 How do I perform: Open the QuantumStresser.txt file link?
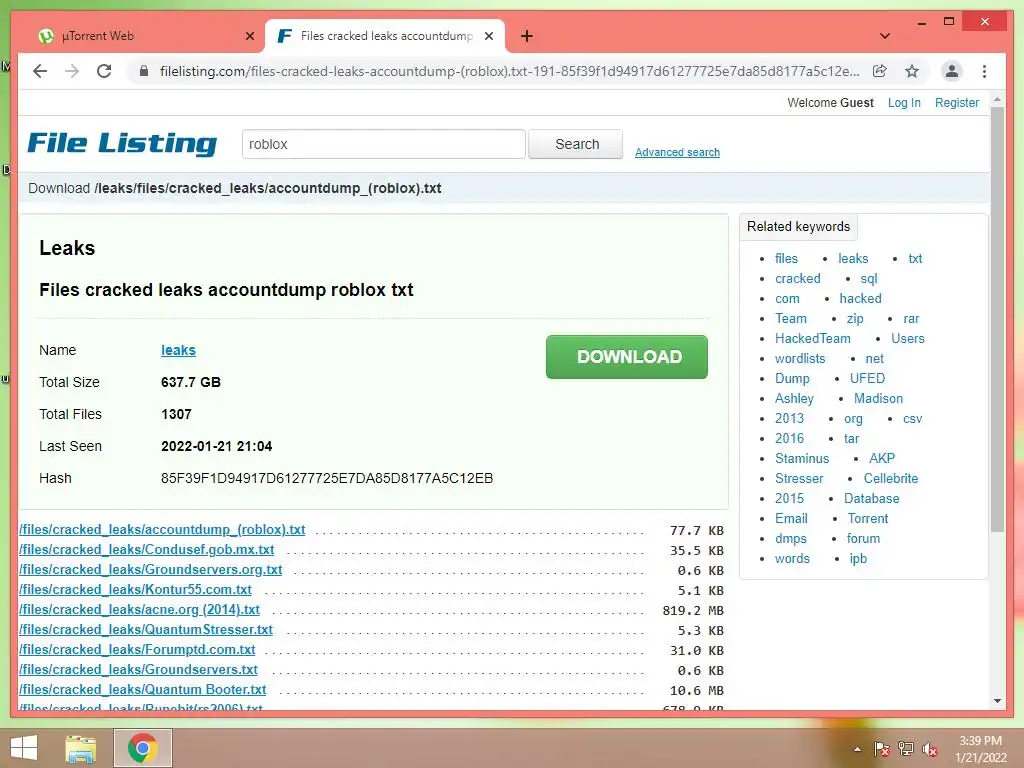tap(146, 630)
